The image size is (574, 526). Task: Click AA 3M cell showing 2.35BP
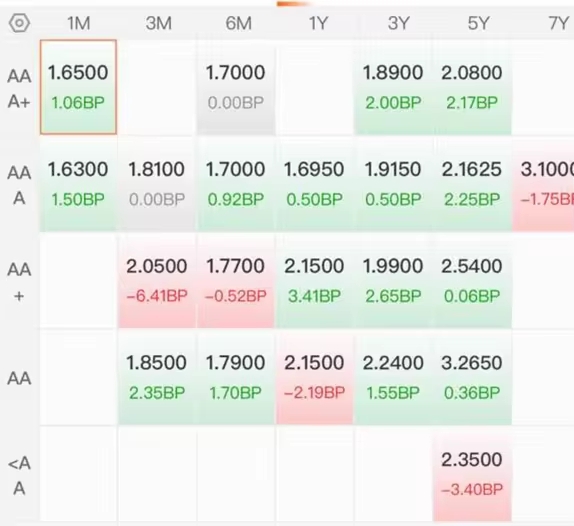coord(157,378)
